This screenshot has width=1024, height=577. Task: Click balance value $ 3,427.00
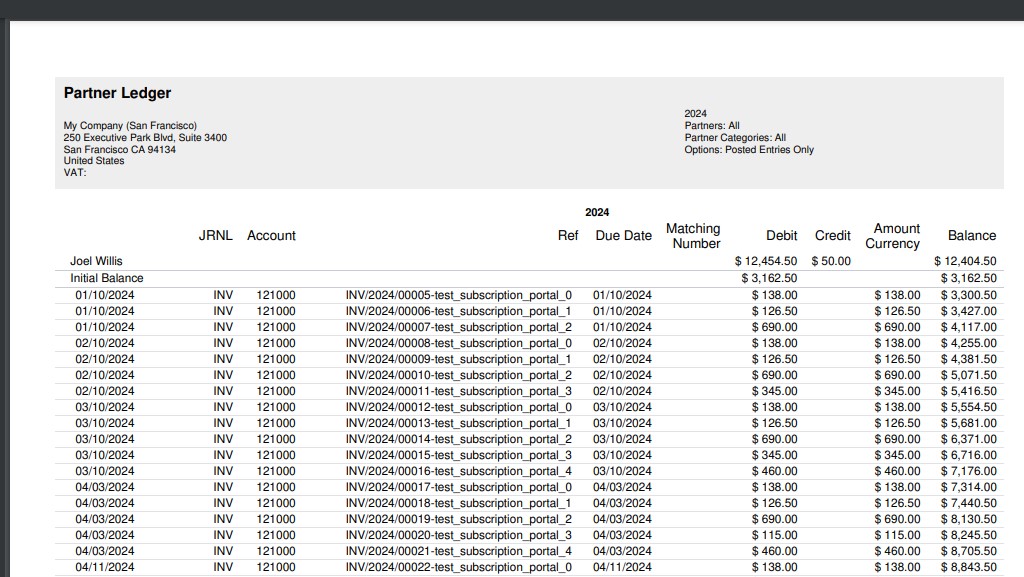point(968,311)
